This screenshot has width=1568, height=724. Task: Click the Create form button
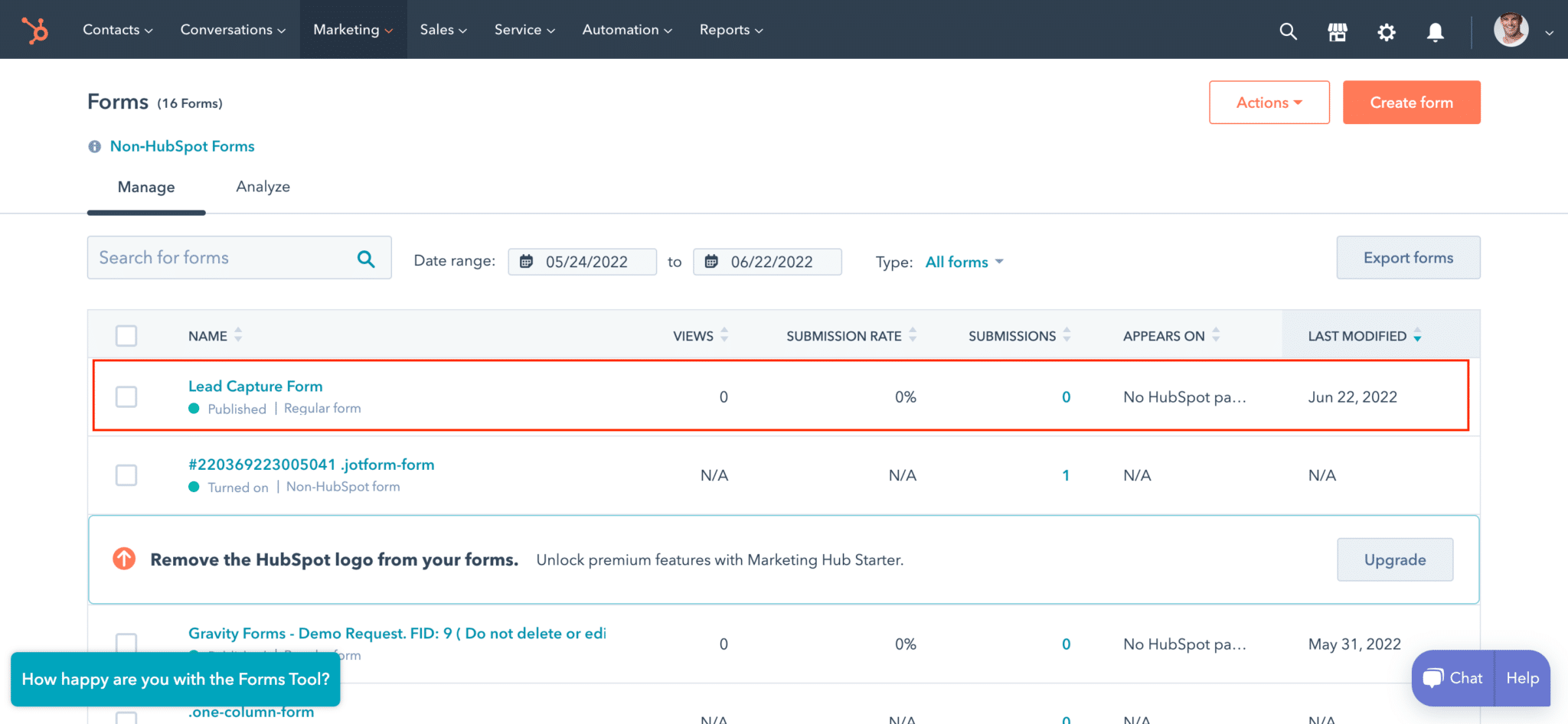click(1411, 102)
